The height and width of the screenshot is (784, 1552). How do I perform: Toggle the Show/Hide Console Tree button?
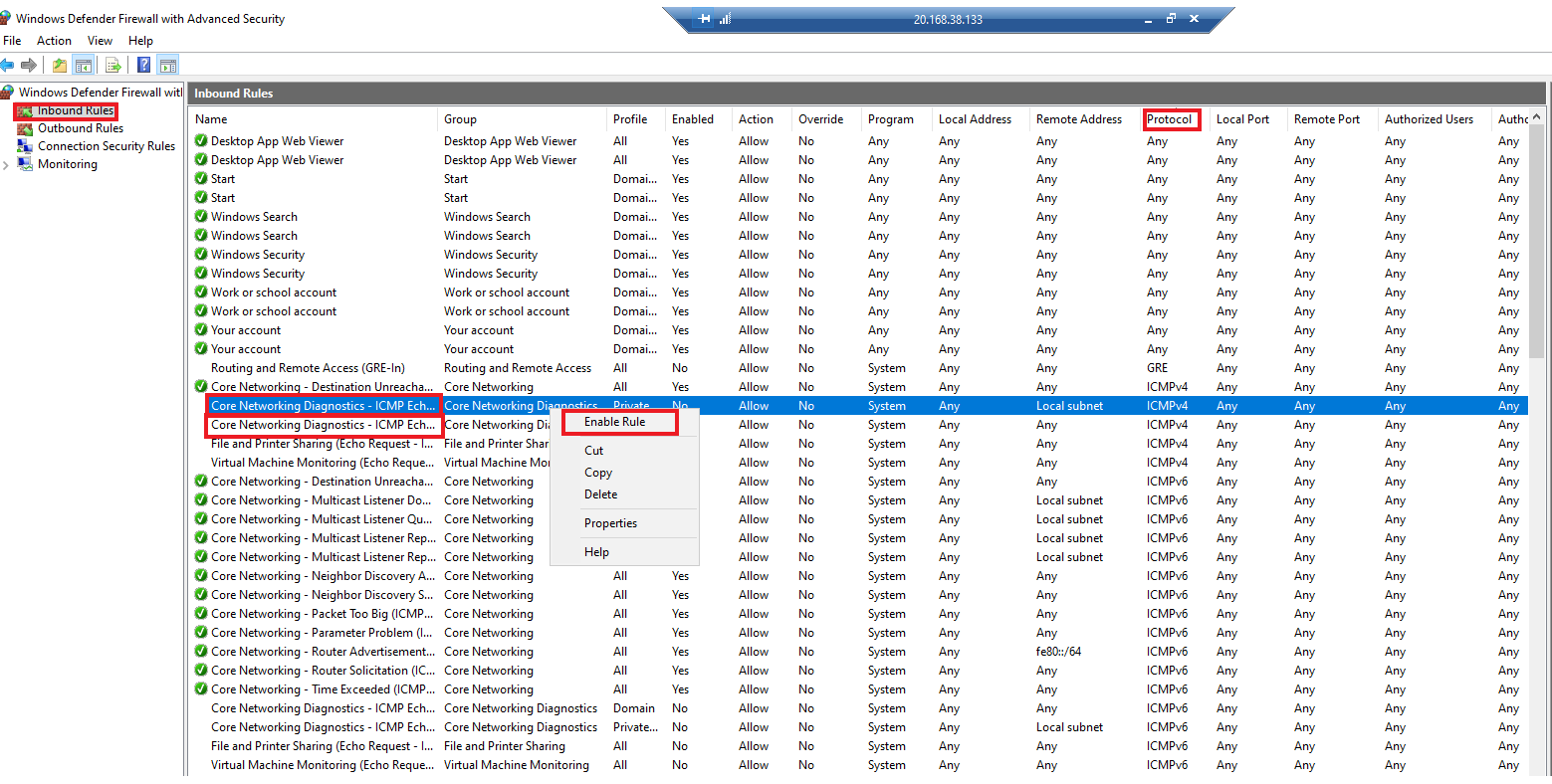(84, 66)
